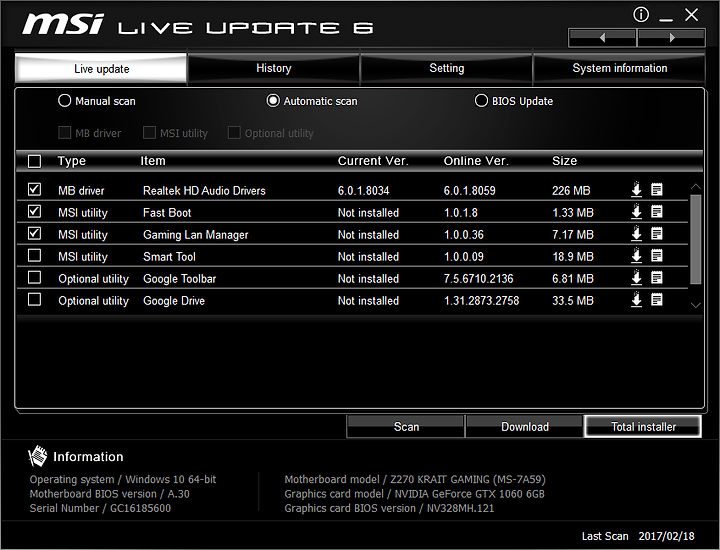The width and height of the screenshot is (720, 550).
Task: Click the Google Drive item name
Action: (174, 301)
